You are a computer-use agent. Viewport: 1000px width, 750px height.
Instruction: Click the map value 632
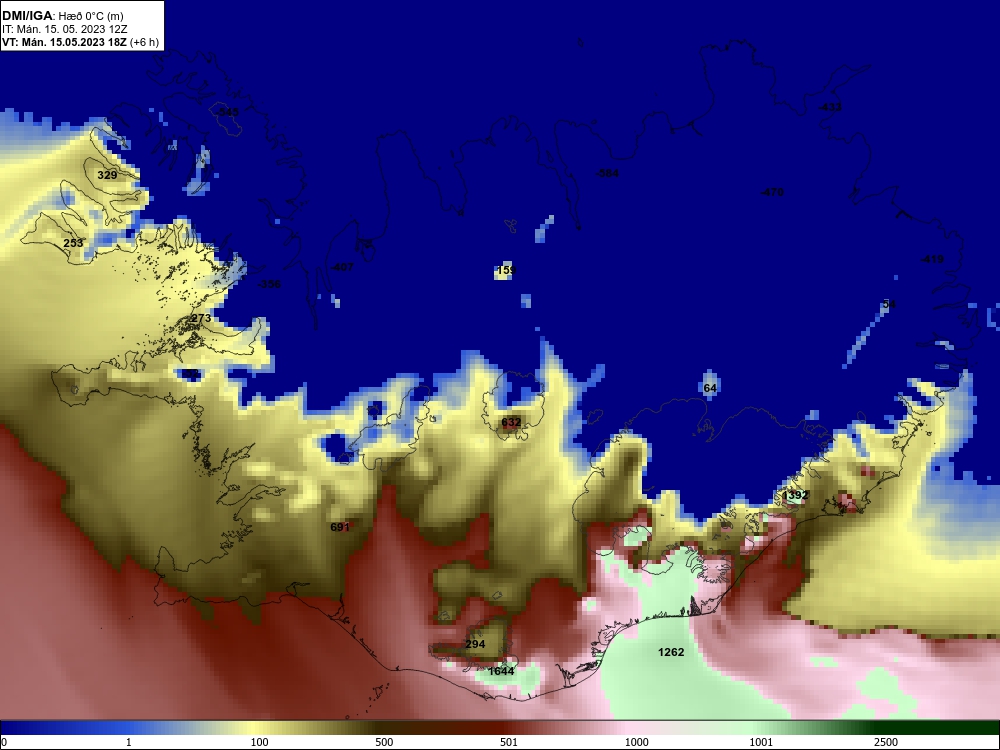[511, 422]
